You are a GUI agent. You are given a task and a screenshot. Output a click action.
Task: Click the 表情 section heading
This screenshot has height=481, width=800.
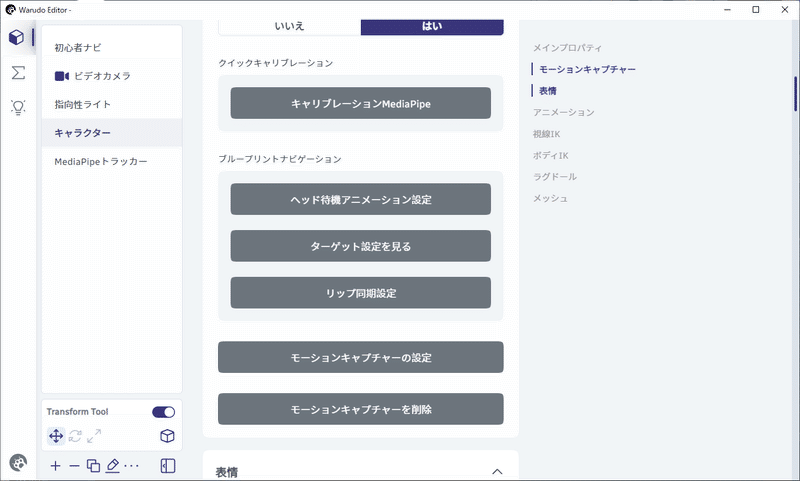[227, 472]
